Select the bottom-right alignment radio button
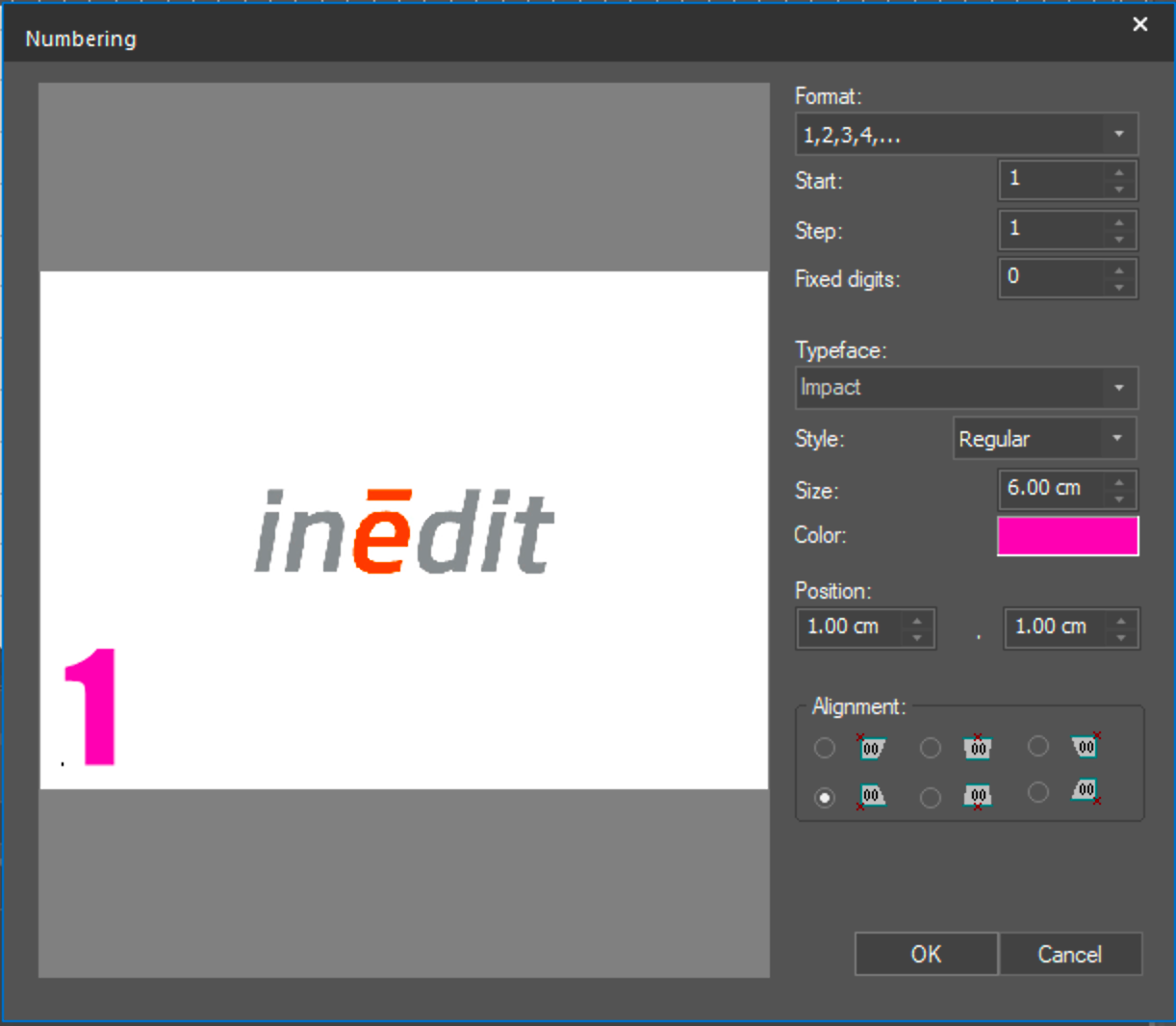The height and width of the screenshot is (1026, 1176). pos(1037,792)
